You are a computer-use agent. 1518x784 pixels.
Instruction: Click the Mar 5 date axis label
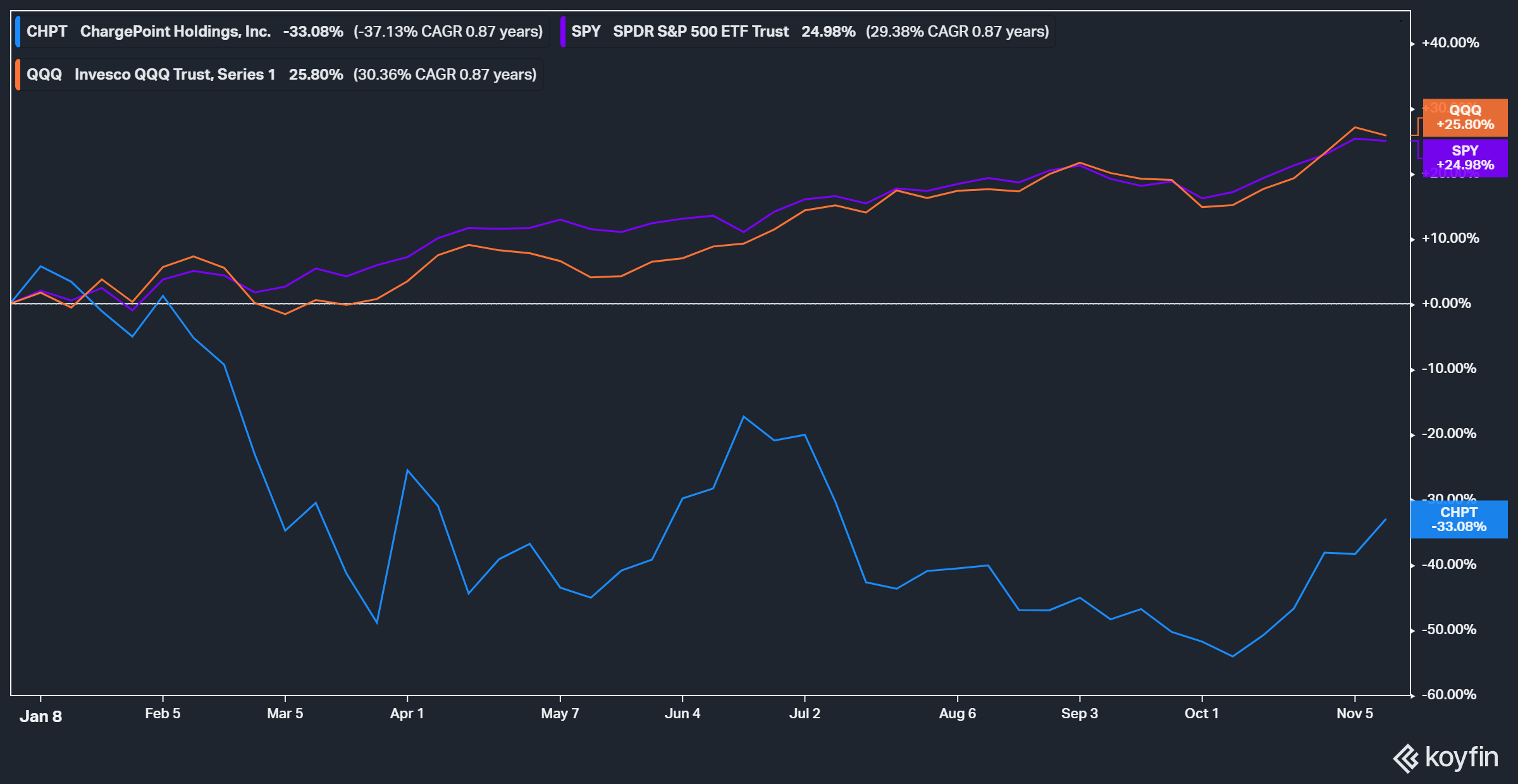pyautogui.click(x=285, y=714)
